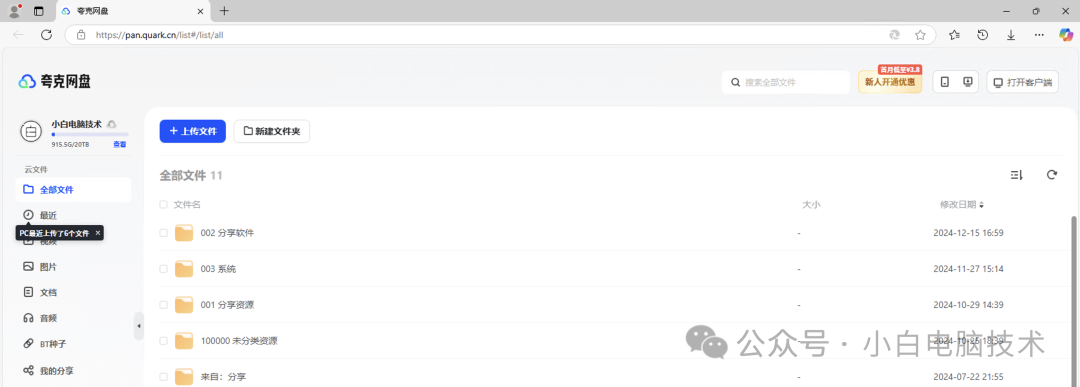
Task: Open the mobile device icon button
Action: (945, 82)
